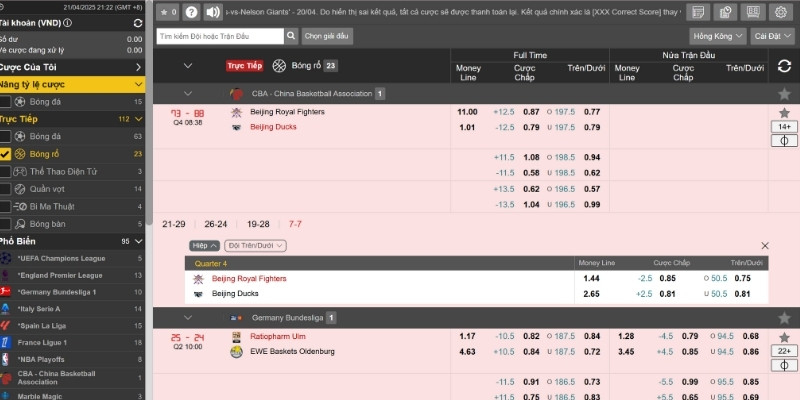
Task: Untick the Bóng rổ checkbox
Action: click(5, 154)
